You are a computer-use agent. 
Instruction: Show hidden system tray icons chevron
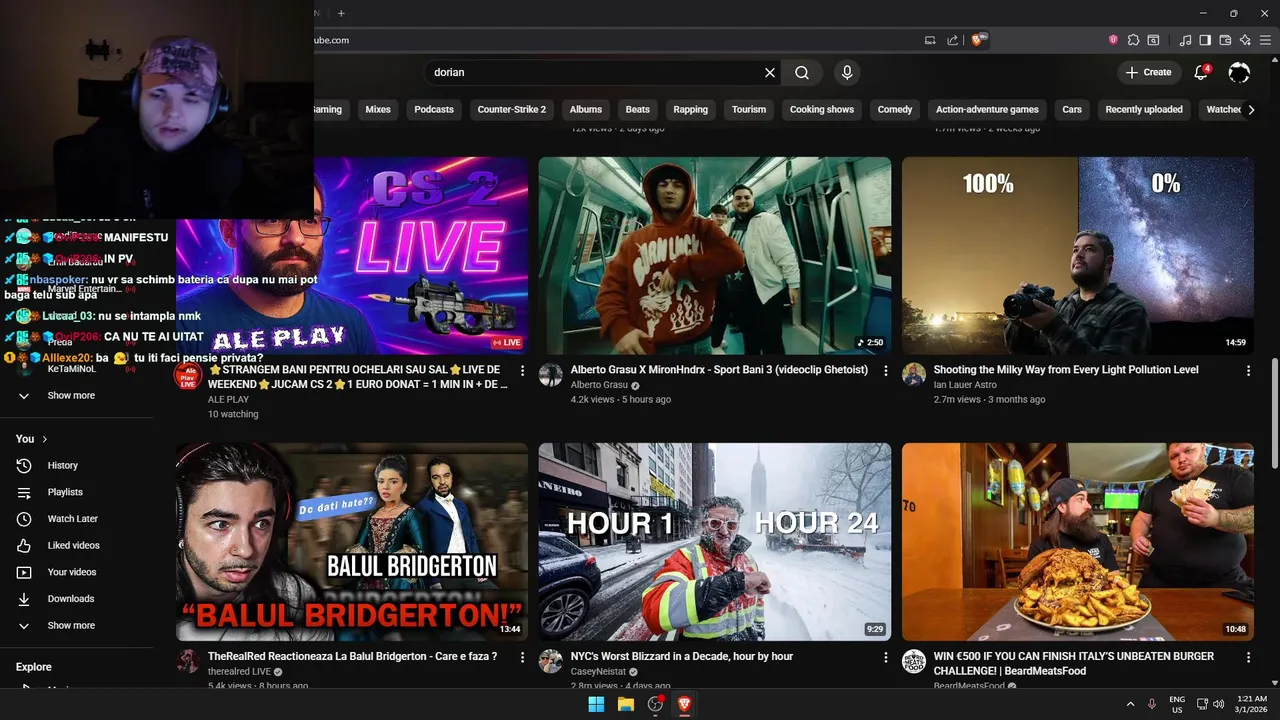pyautogui.click(x=1131, y=704)
